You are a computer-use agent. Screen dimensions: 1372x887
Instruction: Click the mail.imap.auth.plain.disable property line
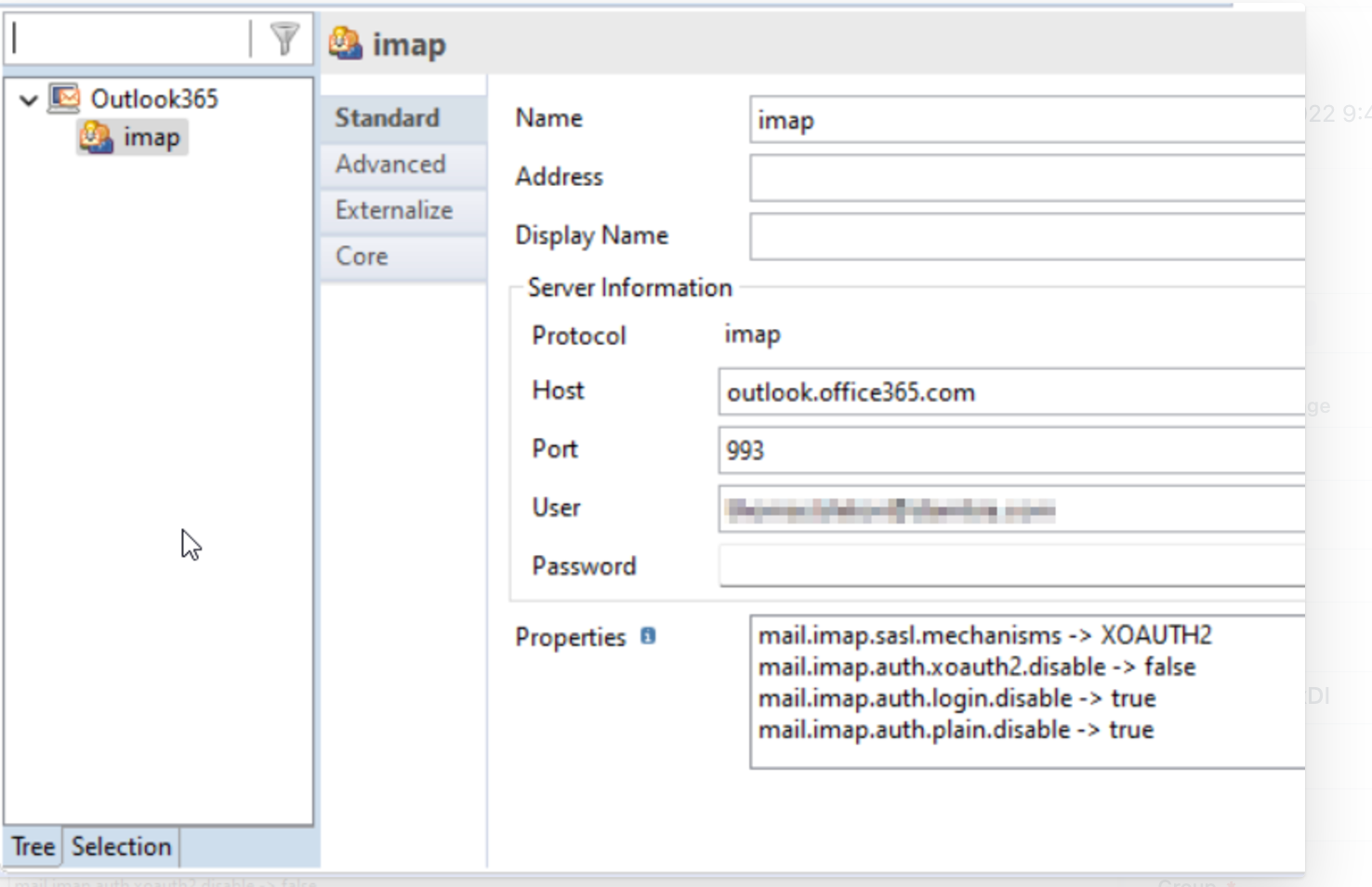pos(956,730)
